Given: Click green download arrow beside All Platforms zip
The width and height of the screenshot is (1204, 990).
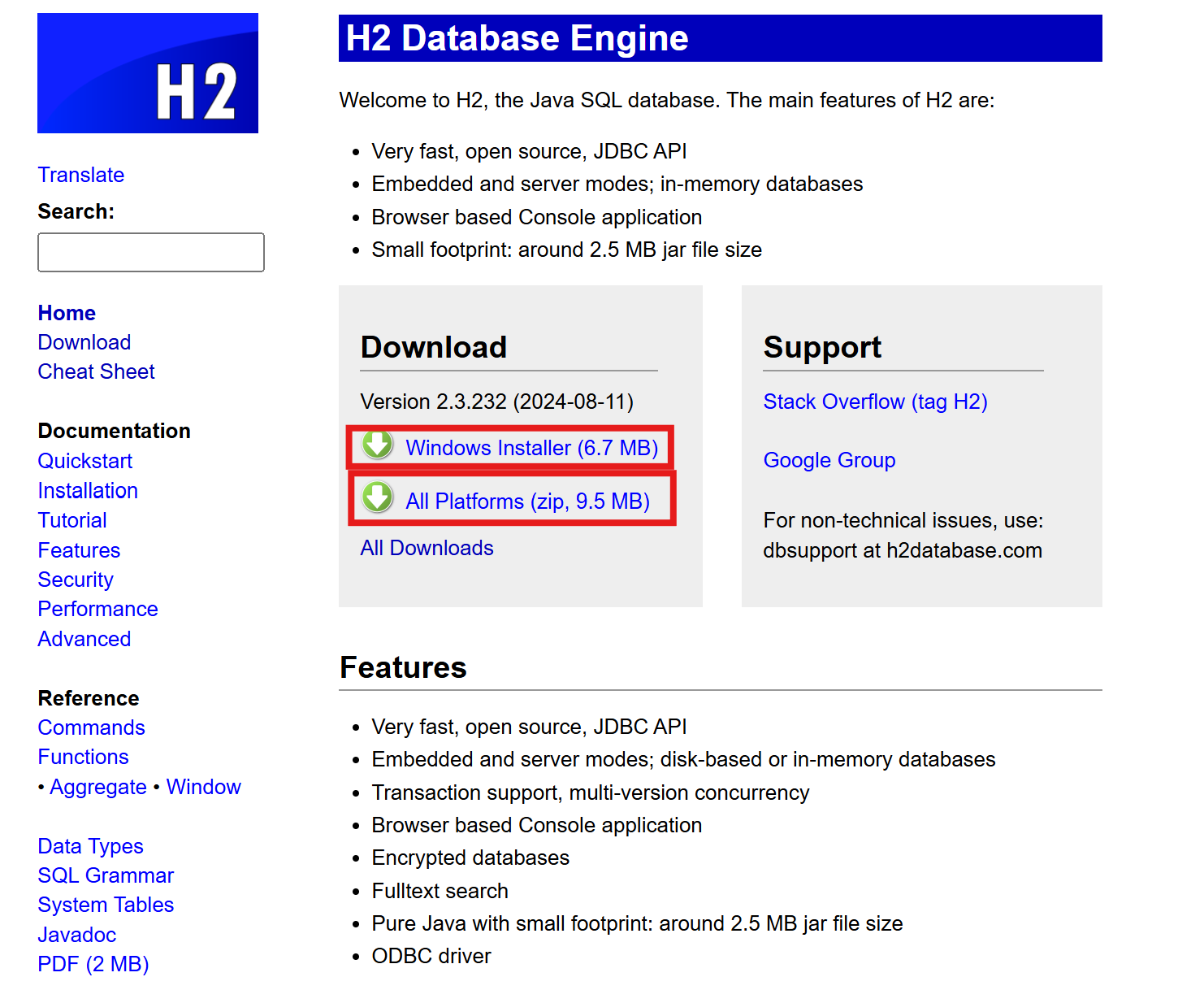Looking at the screenshot, I should click(x=377, y=497).
